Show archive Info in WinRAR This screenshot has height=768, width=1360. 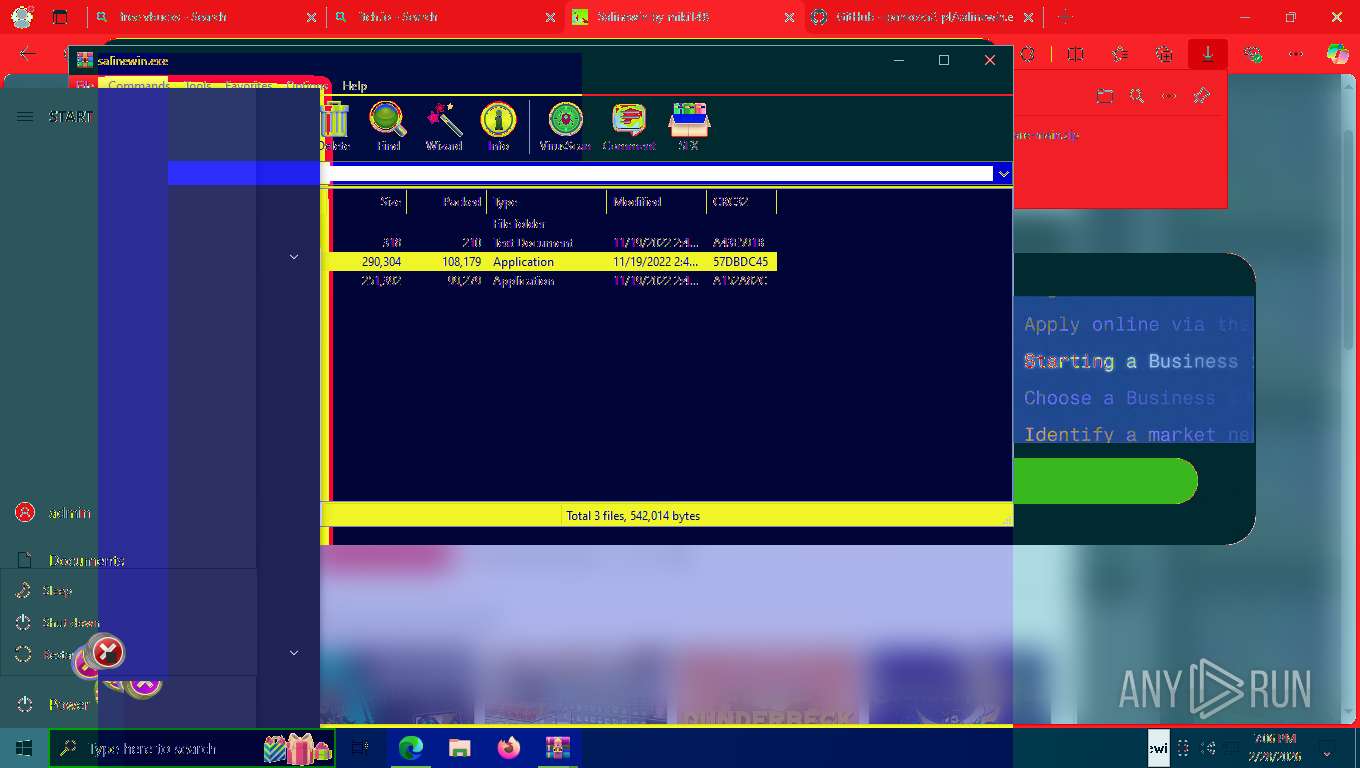click(x=498, y=126)
